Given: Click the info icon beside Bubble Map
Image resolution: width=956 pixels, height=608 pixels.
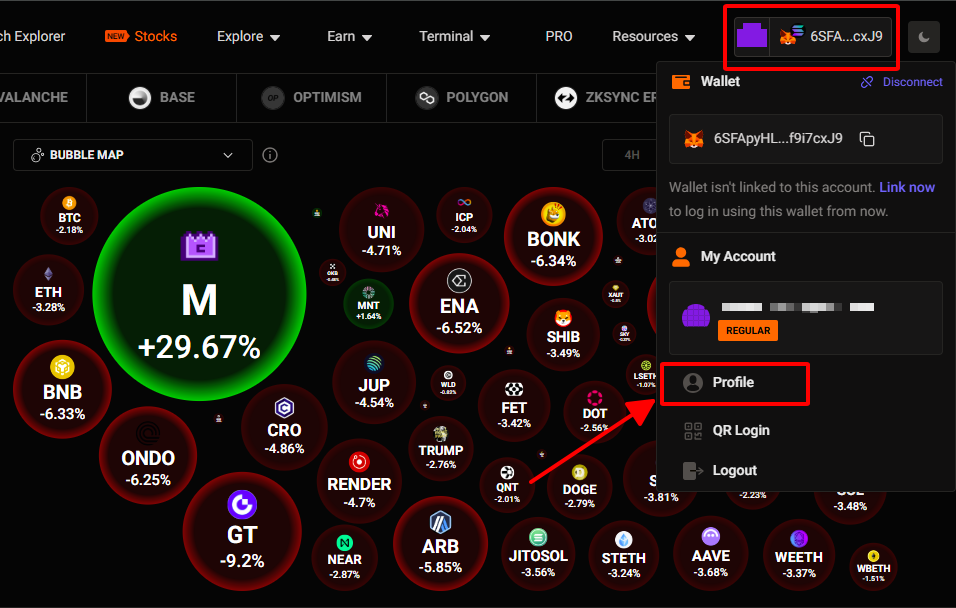Looking at the screenshot, I should pos(270,155).
